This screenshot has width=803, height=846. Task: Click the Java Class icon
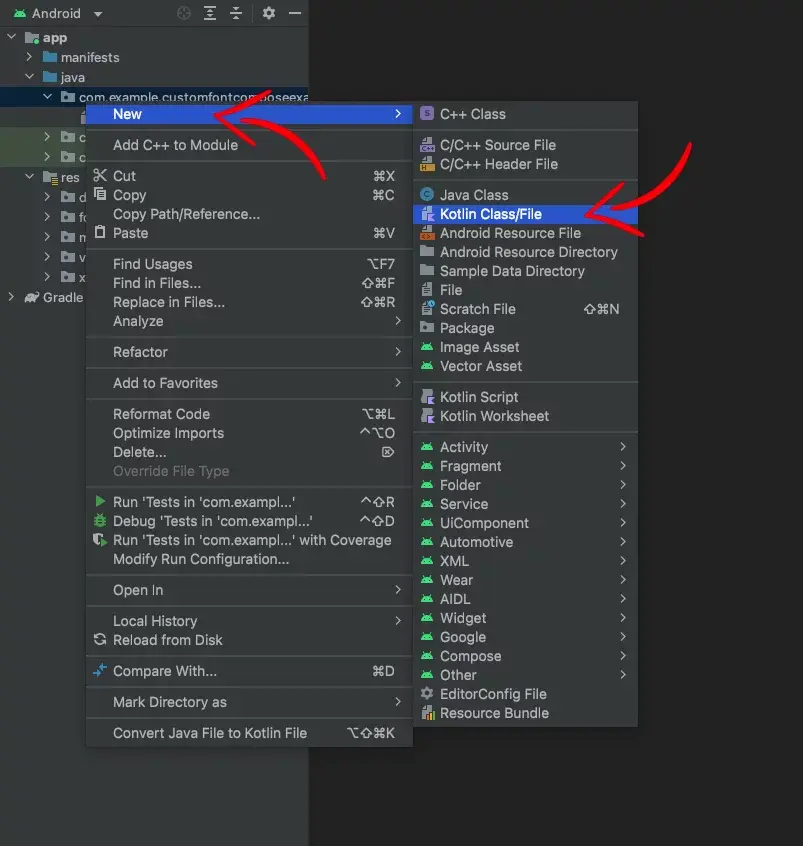pos(427,194)
